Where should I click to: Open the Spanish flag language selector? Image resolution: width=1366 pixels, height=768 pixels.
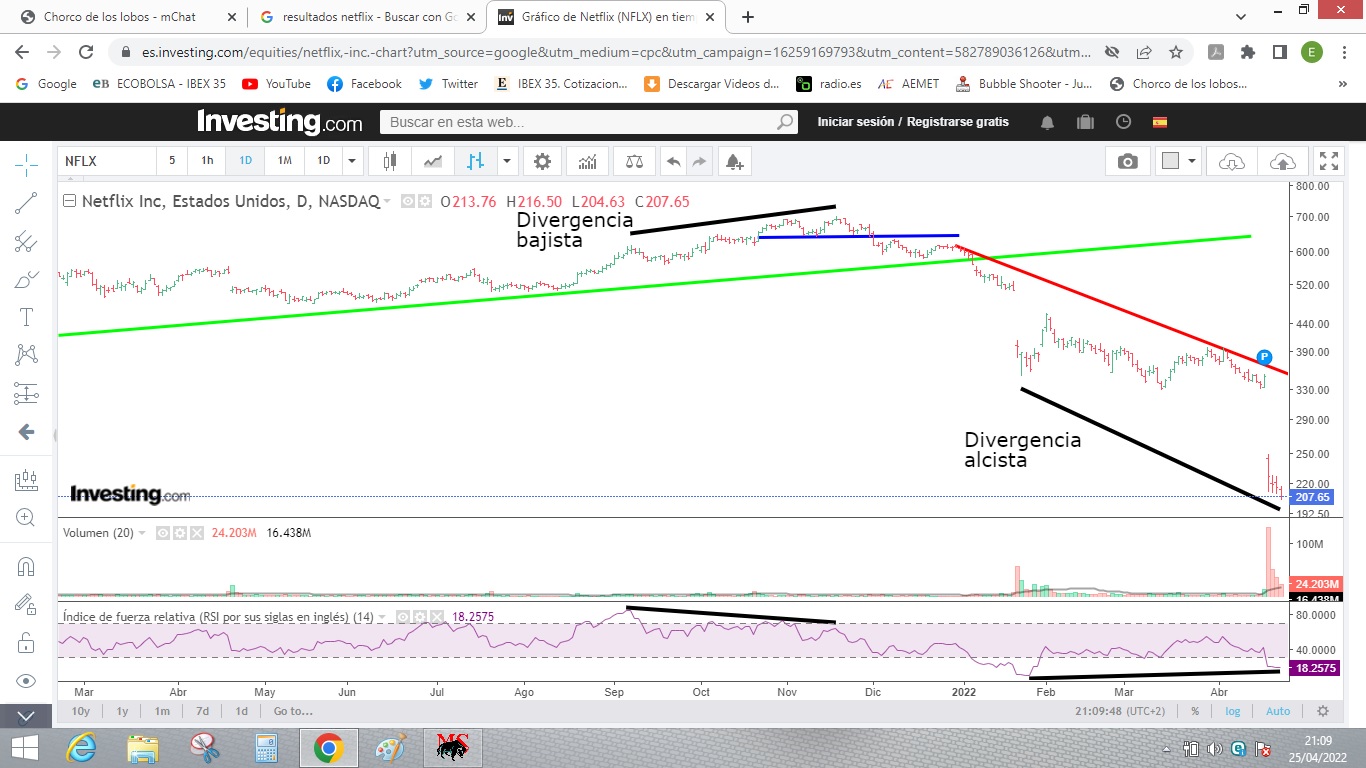[x=1160, y=122]
